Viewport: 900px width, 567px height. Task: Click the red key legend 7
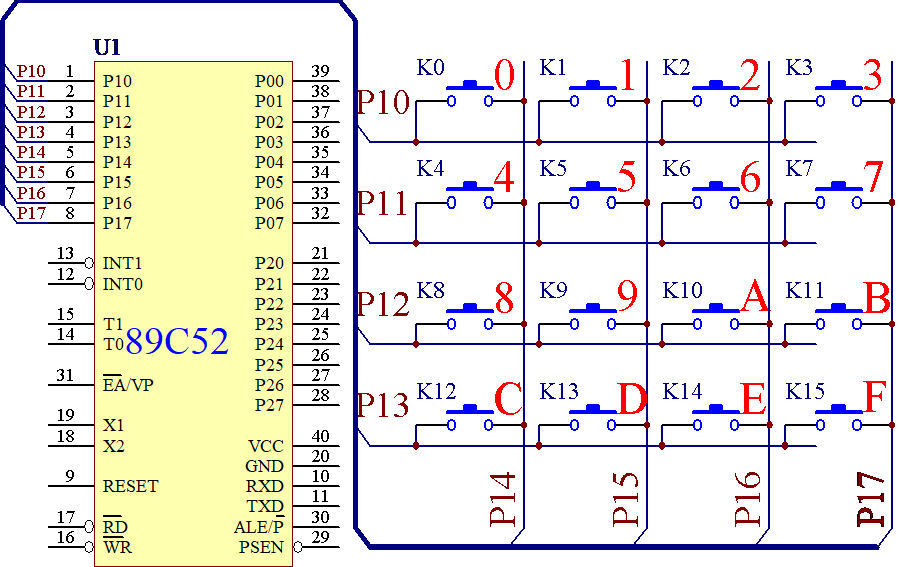(x=874, y=177)
